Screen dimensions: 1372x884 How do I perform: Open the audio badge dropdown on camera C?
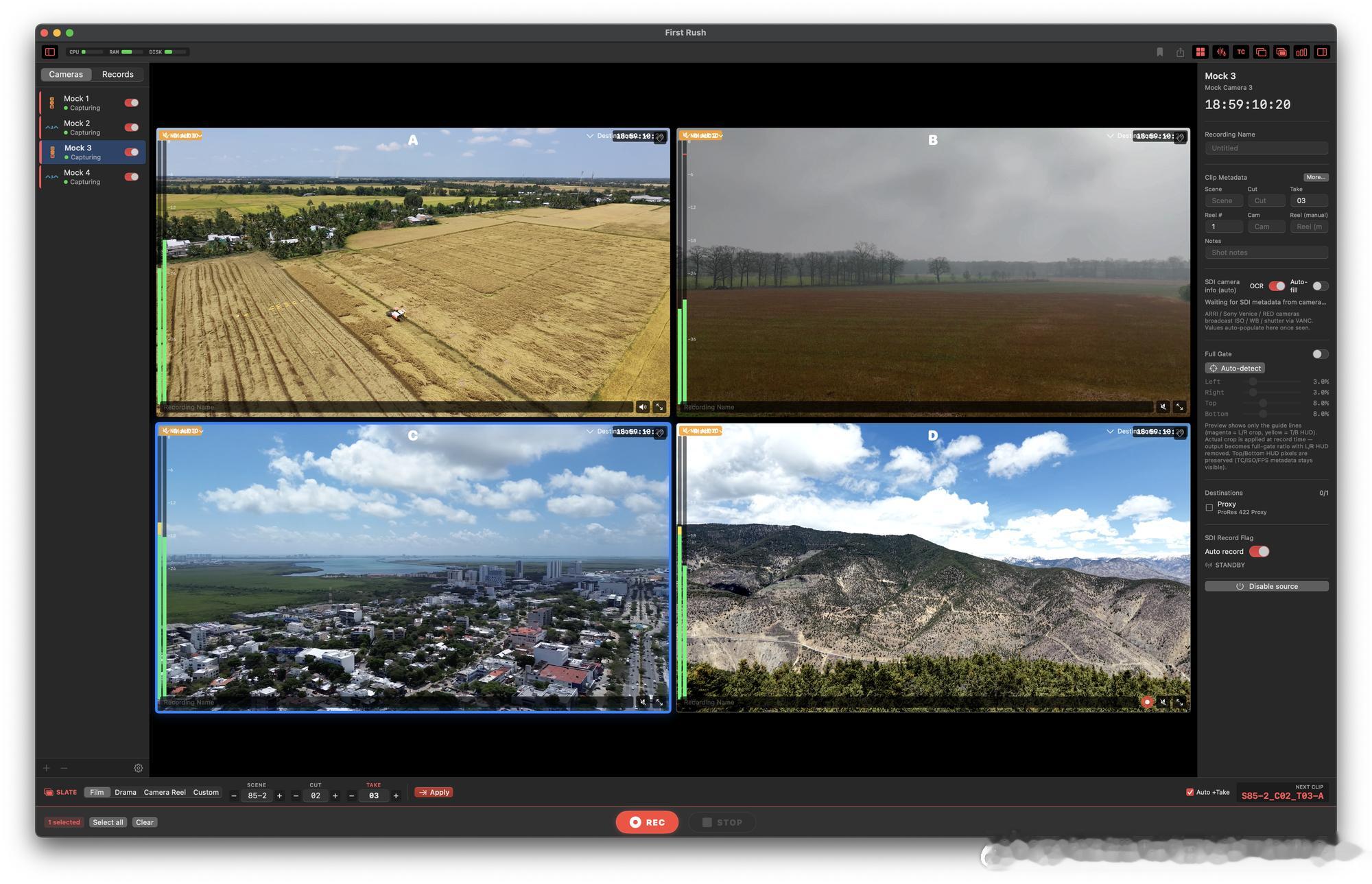click(x=182, y=431)
